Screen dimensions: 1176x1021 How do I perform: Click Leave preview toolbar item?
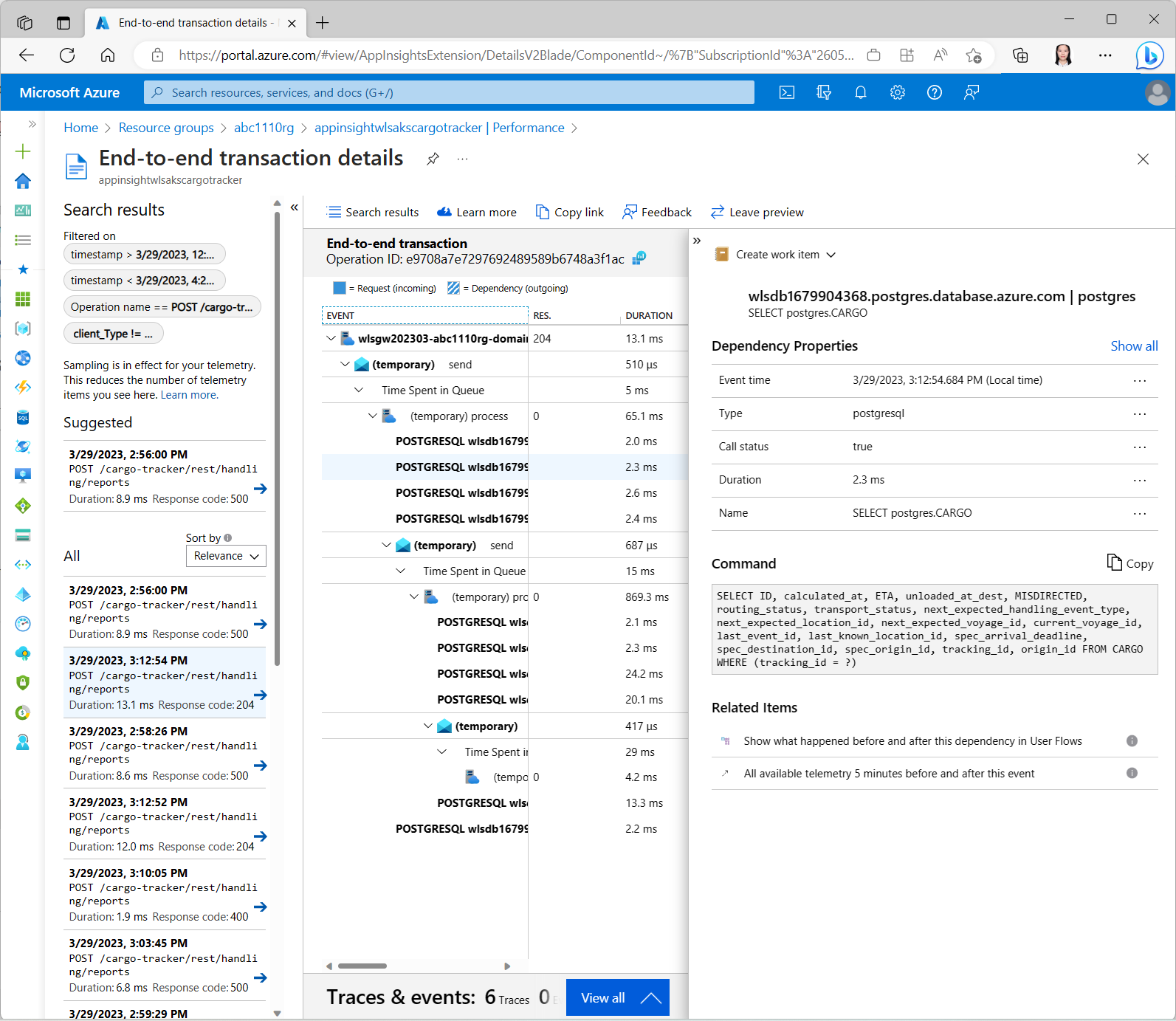pyautogui.click(x=757, y=213)
